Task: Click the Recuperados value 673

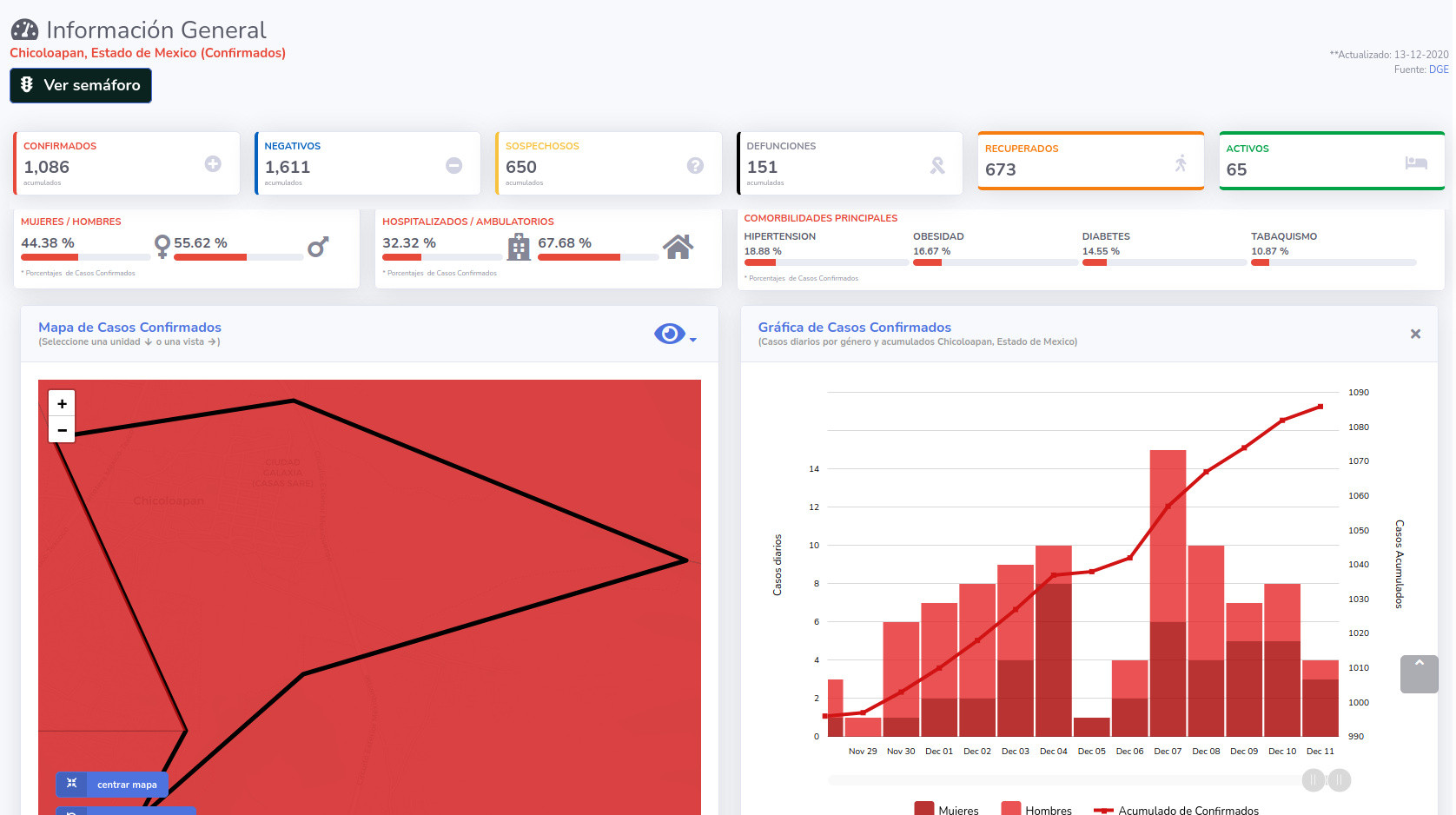Action: click(x=1001, y=169)
